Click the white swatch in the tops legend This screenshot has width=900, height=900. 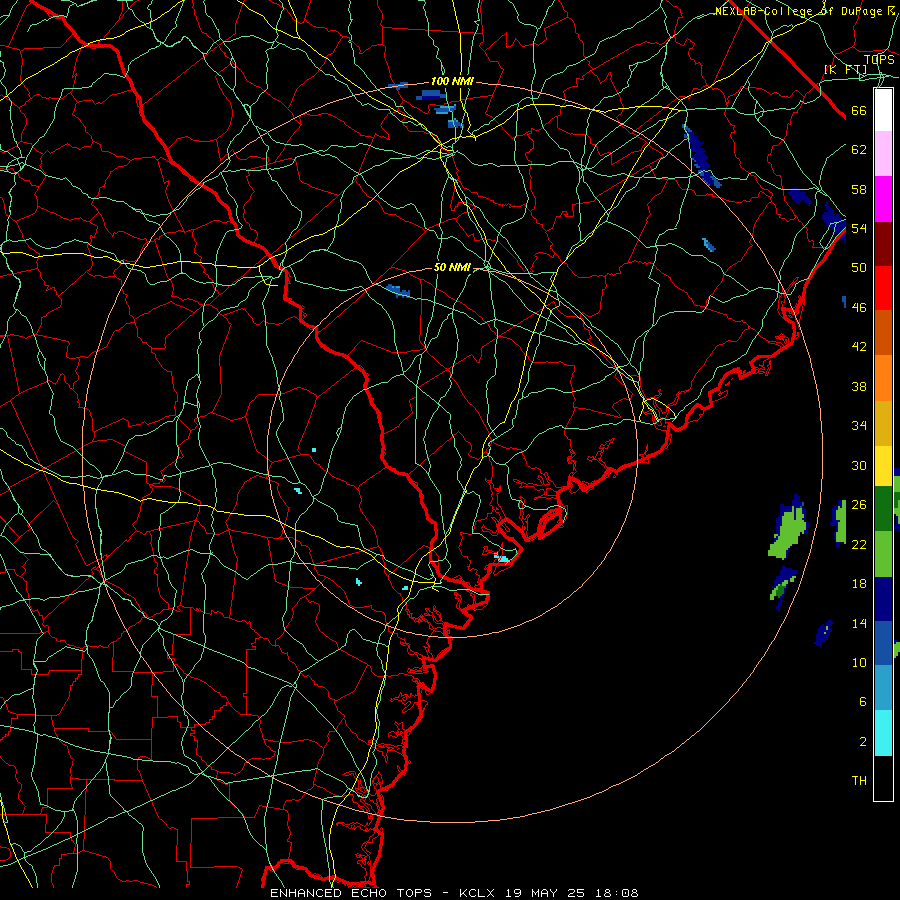coord(883,110)
